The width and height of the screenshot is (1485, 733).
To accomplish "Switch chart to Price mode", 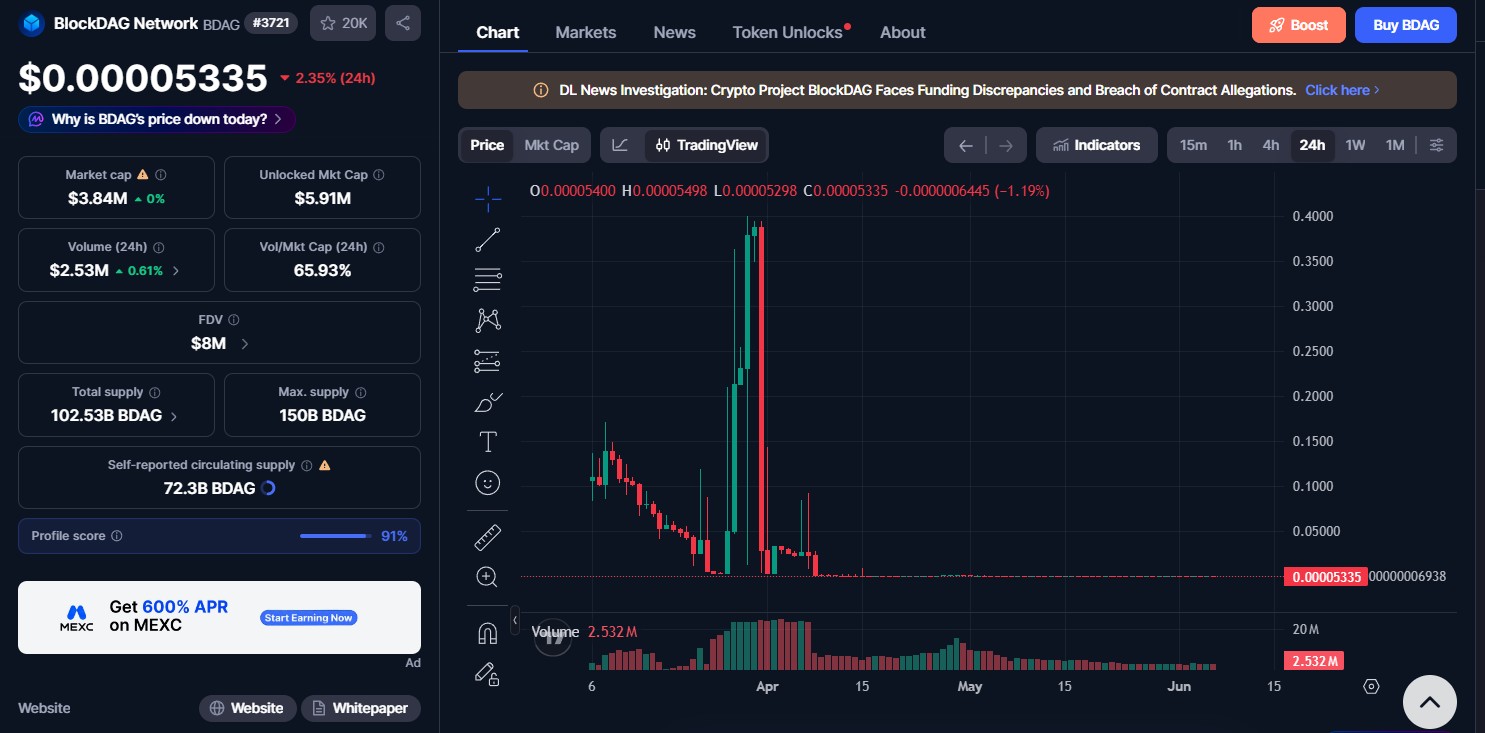I will pos(487,145).
